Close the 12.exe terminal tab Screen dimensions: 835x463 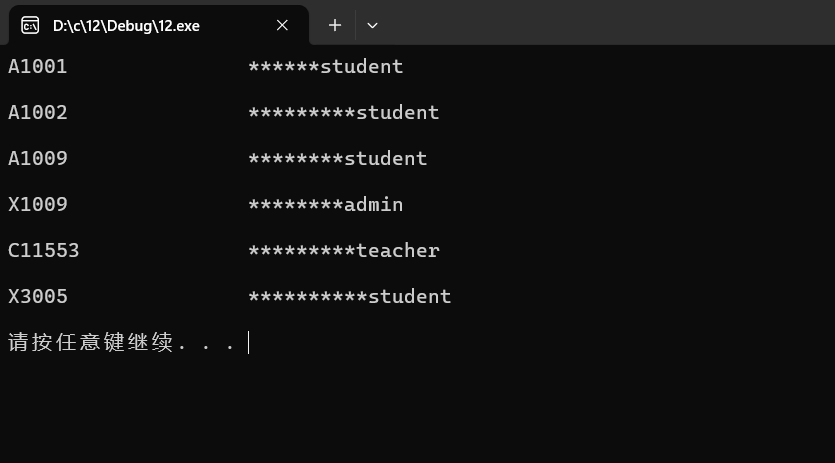pos(282,25)
